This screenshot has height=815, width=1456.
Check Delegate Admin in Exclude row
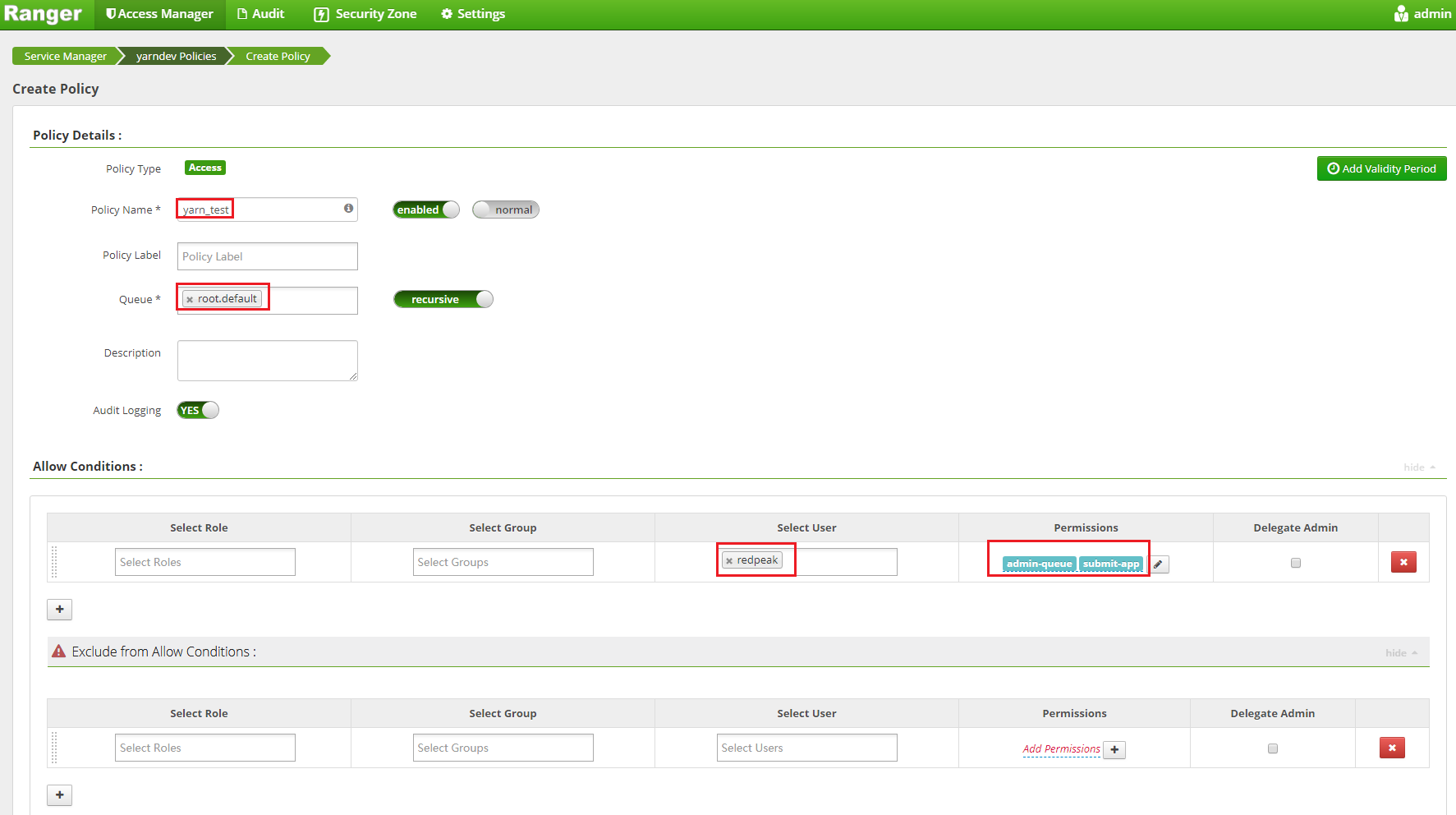point(1273,748)
